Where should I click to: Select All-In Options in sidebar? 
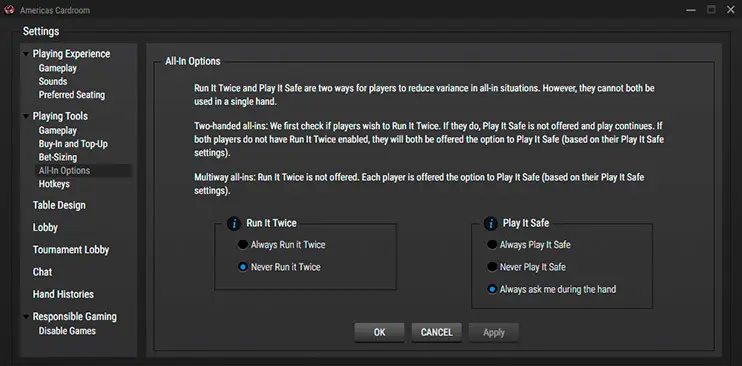click(83, 170)
